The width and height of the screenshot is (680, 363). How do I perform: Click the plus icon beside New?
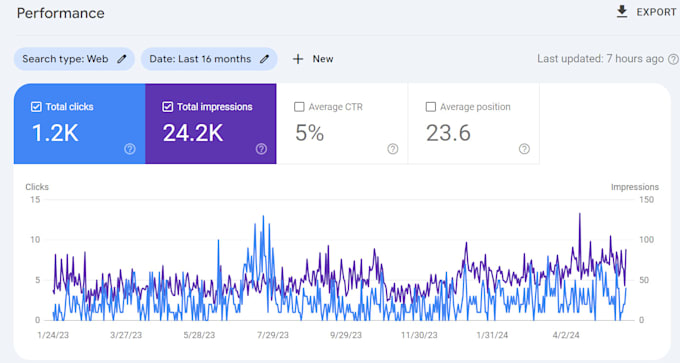click(298, 59)
